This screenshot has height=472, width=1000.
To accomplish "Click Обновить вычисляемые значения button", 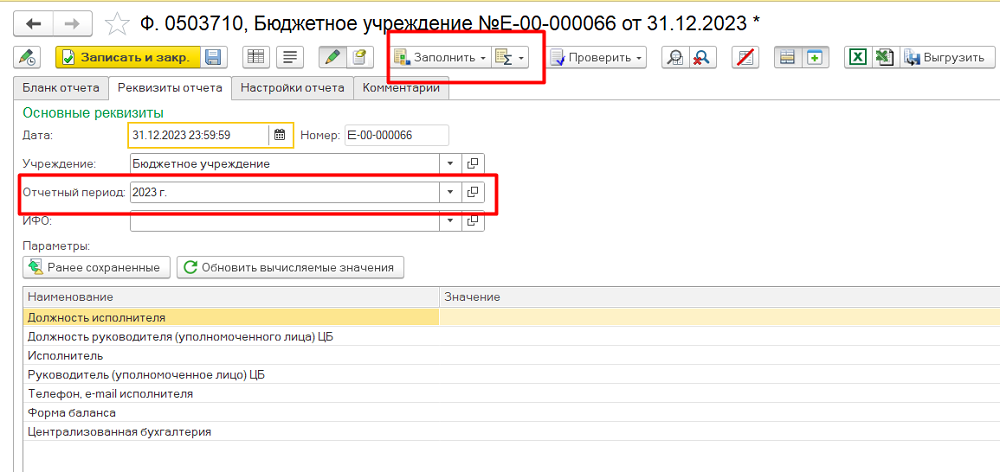I will coord(291,267).
